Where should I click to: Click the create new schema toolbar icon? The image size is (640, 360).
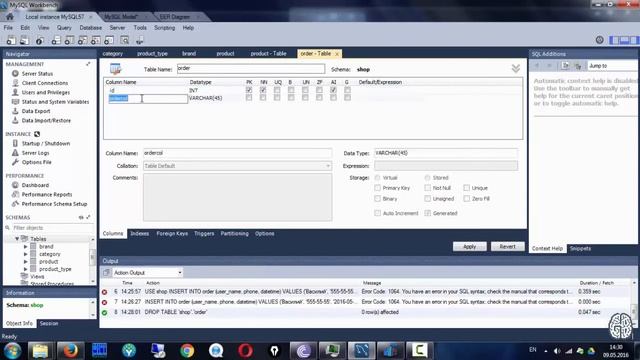click(x=56, y=40)
